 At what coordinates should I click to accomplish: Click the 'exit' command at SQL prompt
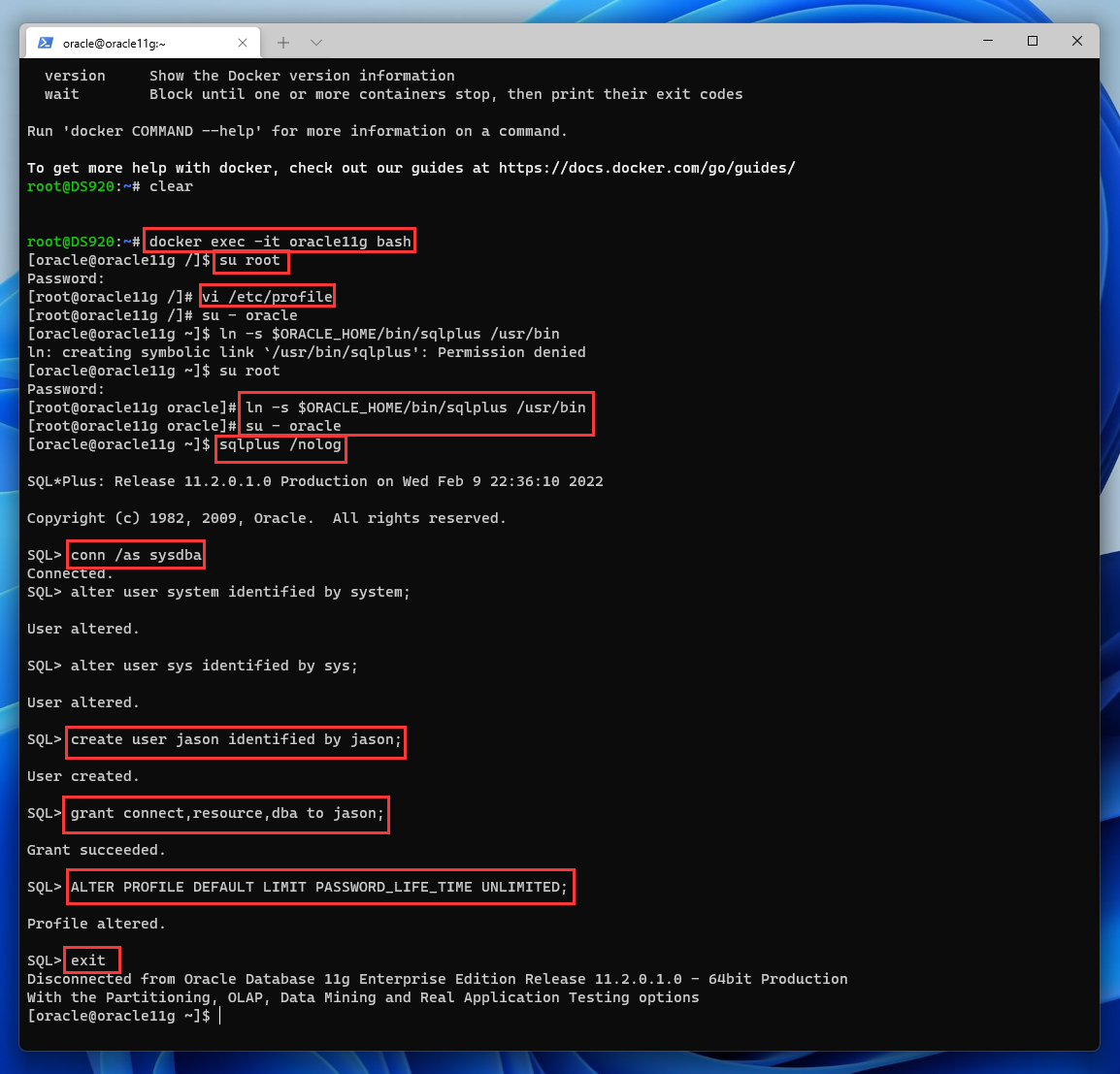[88, 960]
